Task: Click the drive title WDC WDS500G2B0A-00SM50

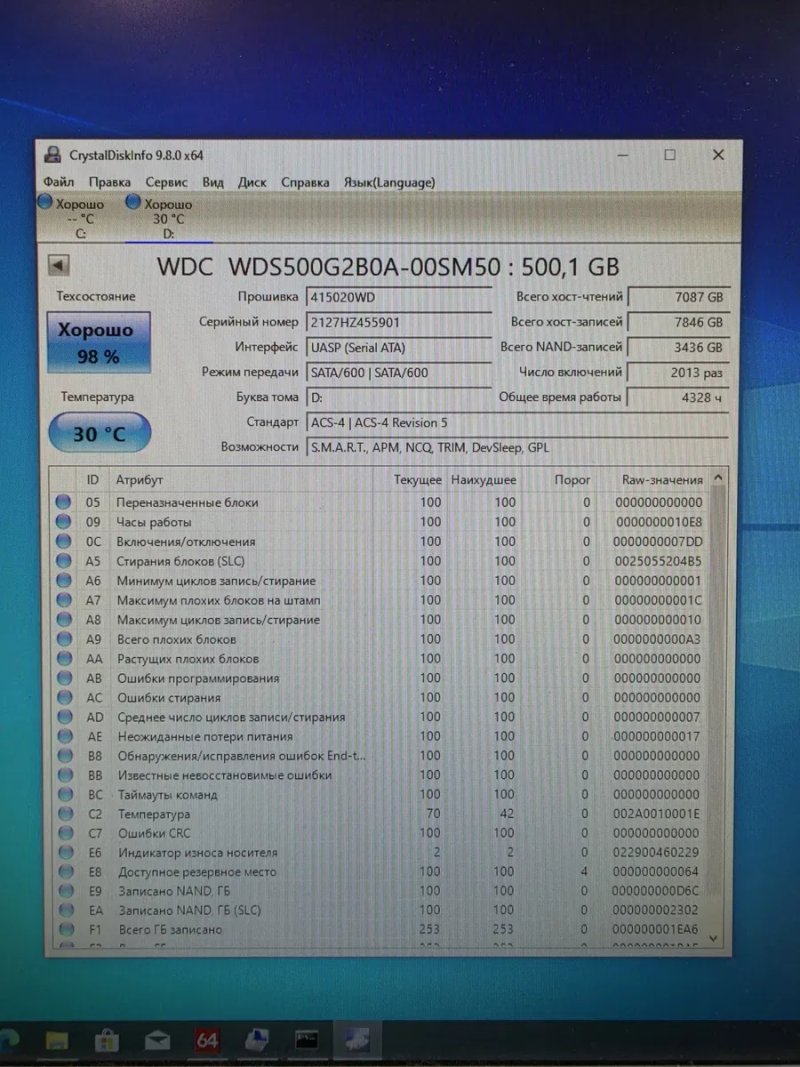Action: point(330,266)
